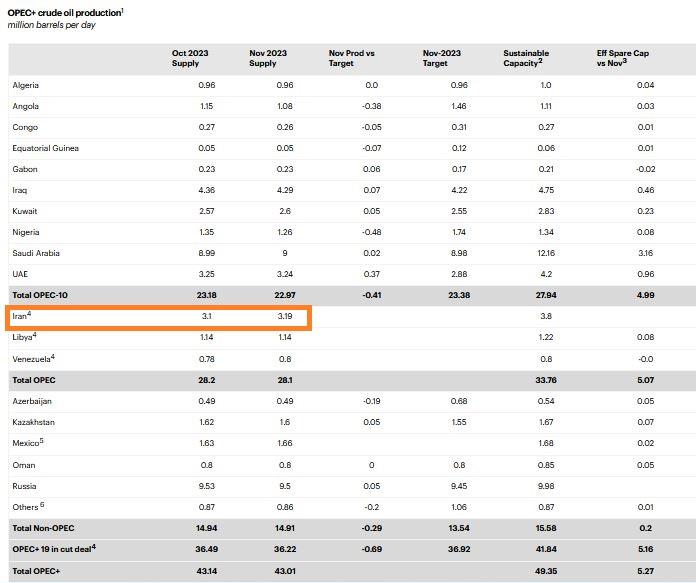The height and width of the screenshot is (583, 696).
Task: Select the "Total OPEC-10" summary row label
Action: click(x=42, y=296)
